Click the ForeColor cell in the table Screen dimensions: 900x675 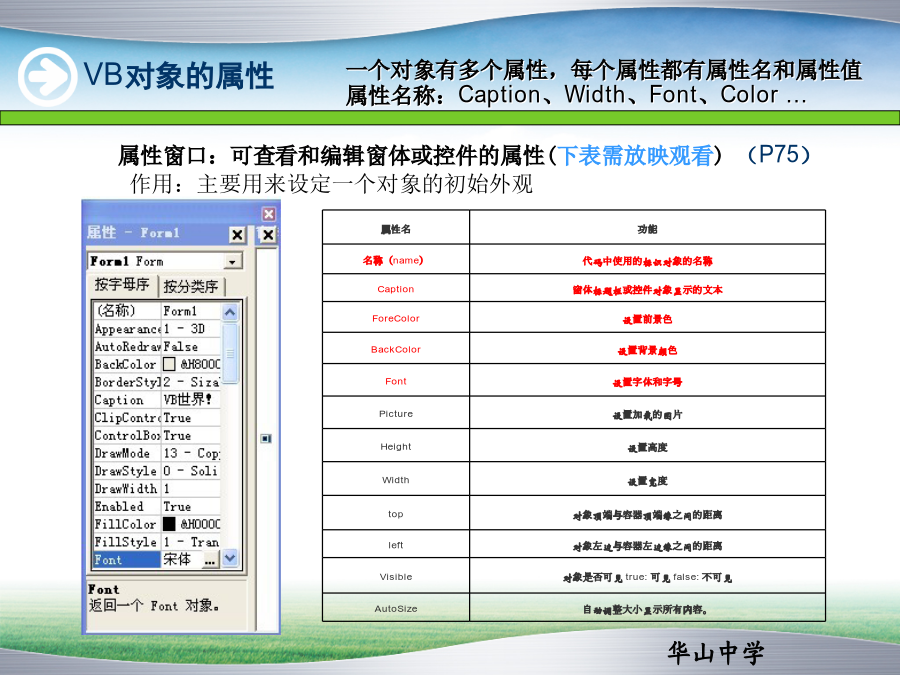[x=395, y=319]
